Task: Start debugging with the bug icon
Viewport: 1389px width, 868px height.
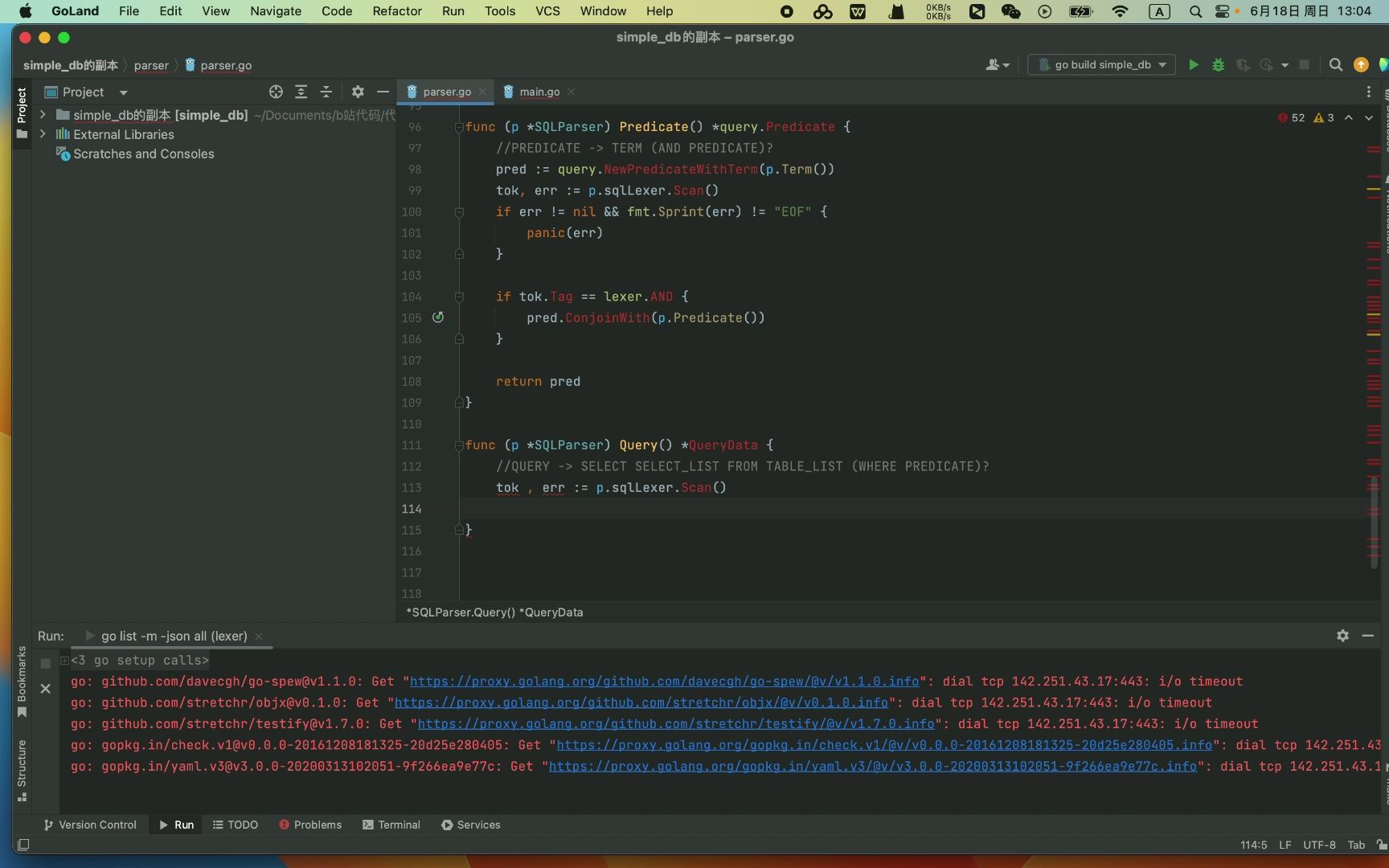Action: click(1218, 64)
